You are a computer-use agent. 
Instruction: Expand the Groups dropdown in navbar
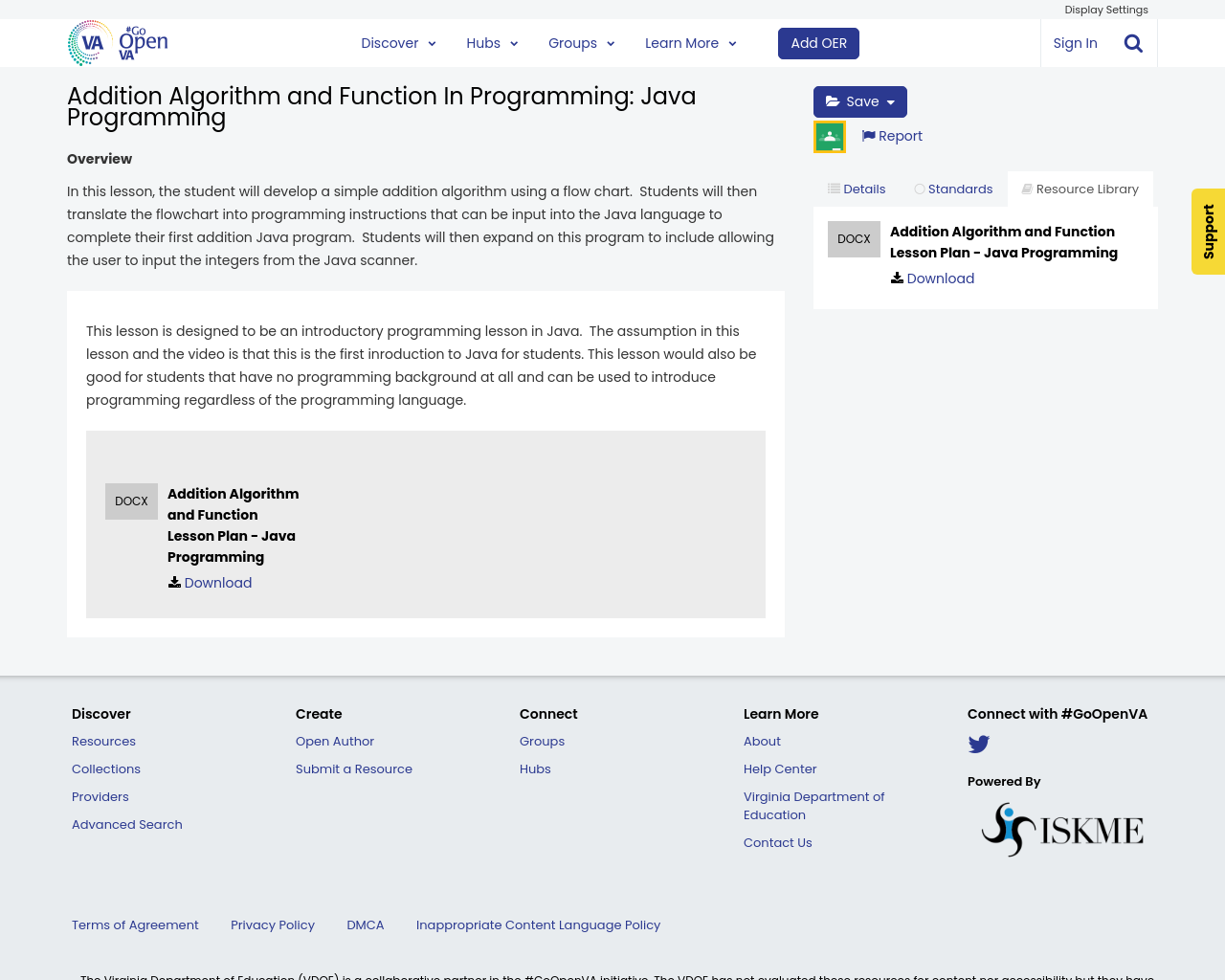click(x=581, y=43)
